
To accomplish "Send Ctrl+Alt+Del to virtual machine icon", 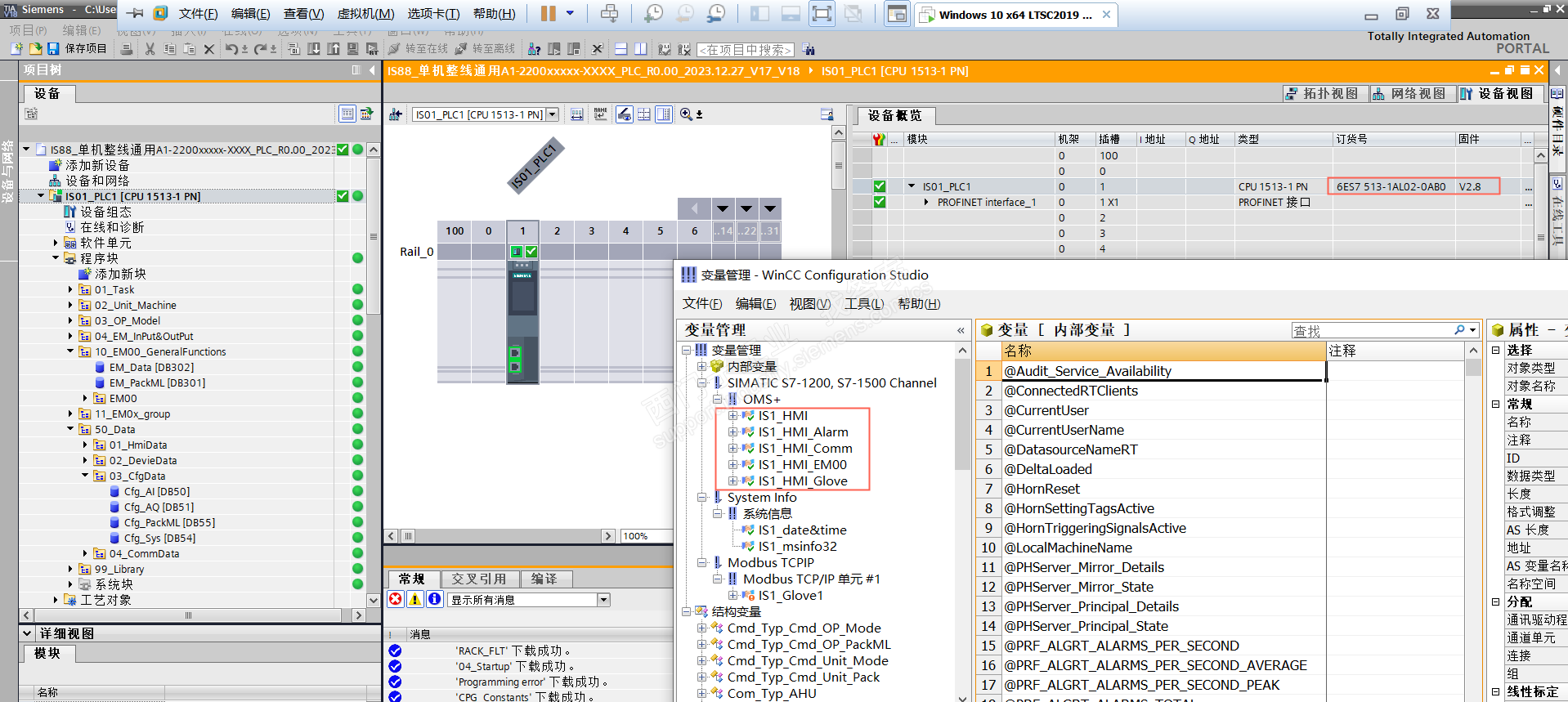I will coord(610,13).
